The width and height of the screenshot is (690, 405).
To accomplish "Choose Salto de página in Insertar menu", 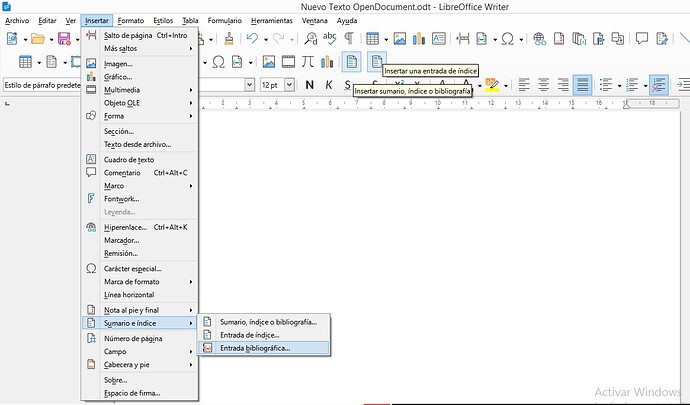I will [x=140, y=35].
